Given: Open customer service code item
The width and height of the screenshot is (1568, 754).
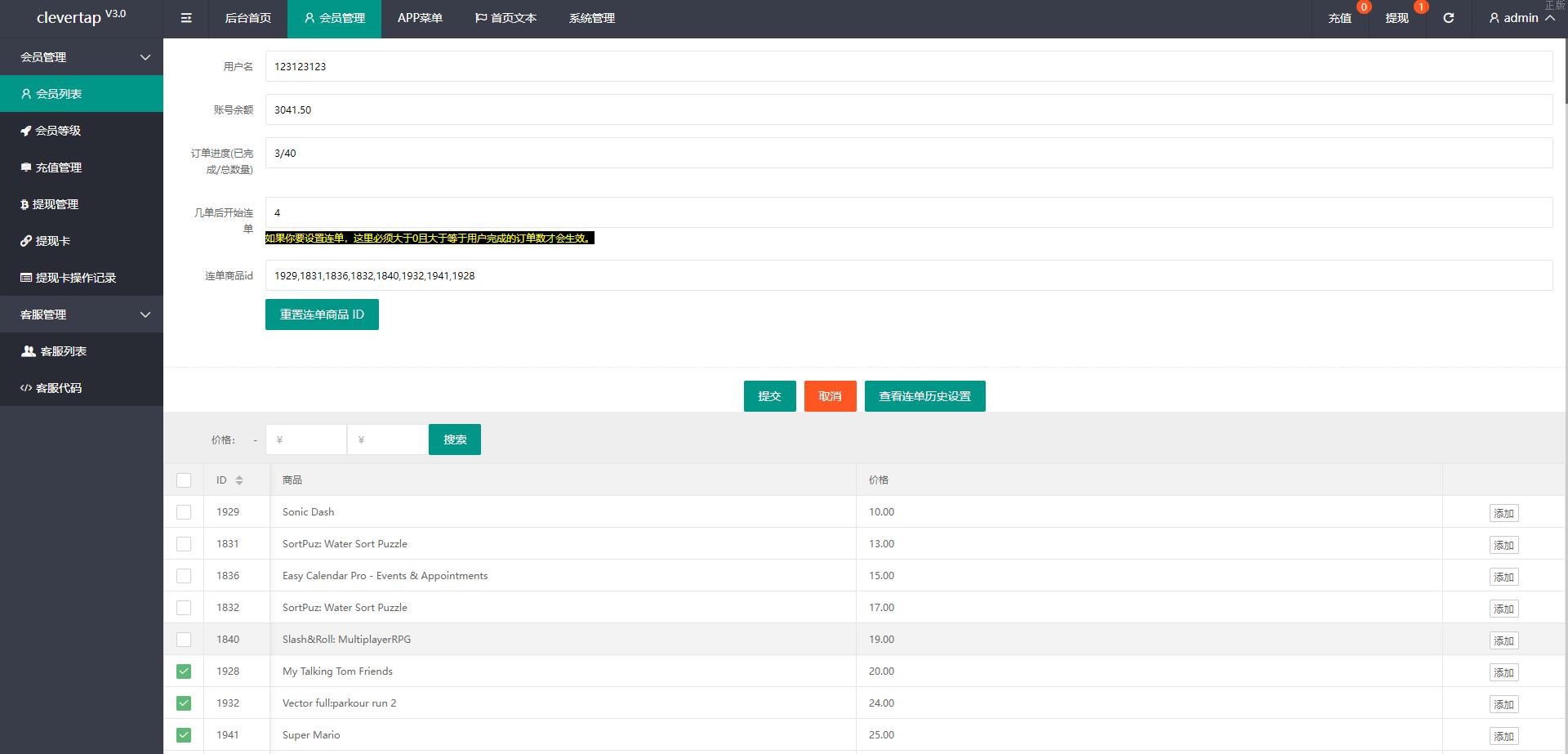Looking at the screenshot, I should point(58,388).
